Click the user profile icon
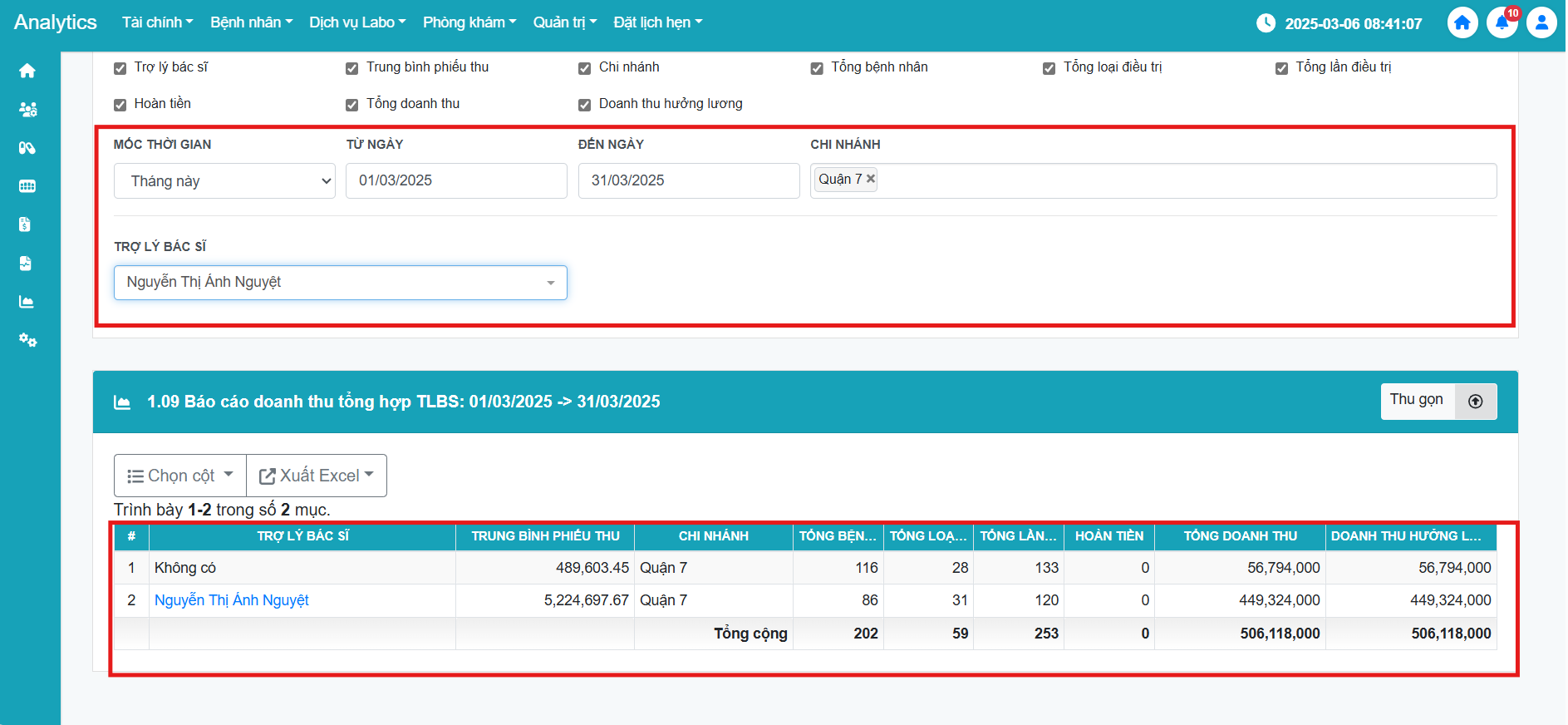 tap(1541, 22)
